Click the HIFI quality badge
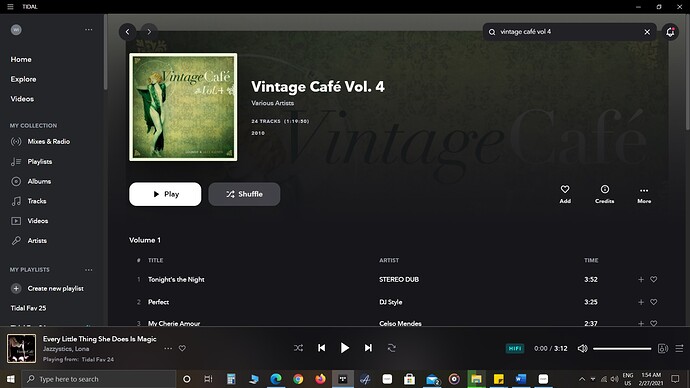690x388 pixels. point(515,348)
